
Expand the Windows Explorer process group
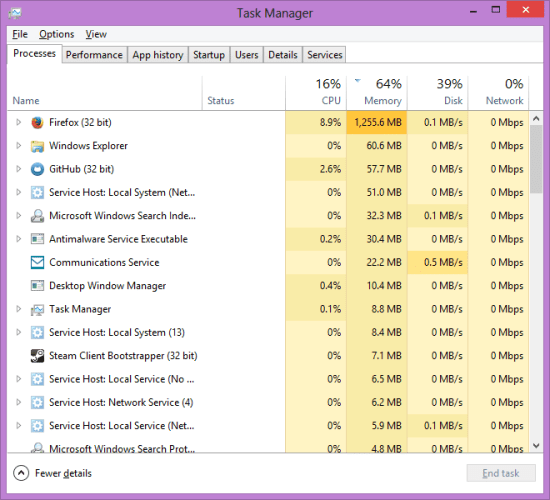click(19, 146)
